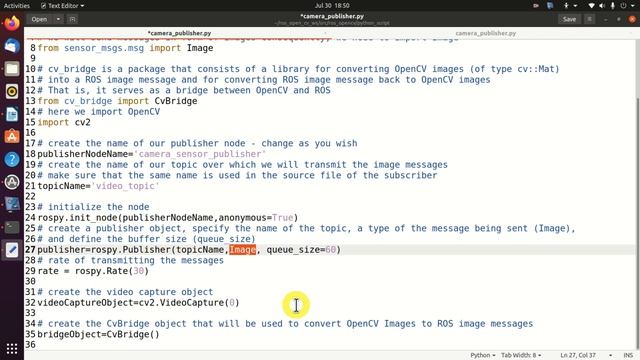Click comment '# create the video capture object'
This screenshot has height=360, width=640.
[x=125, y=292]
